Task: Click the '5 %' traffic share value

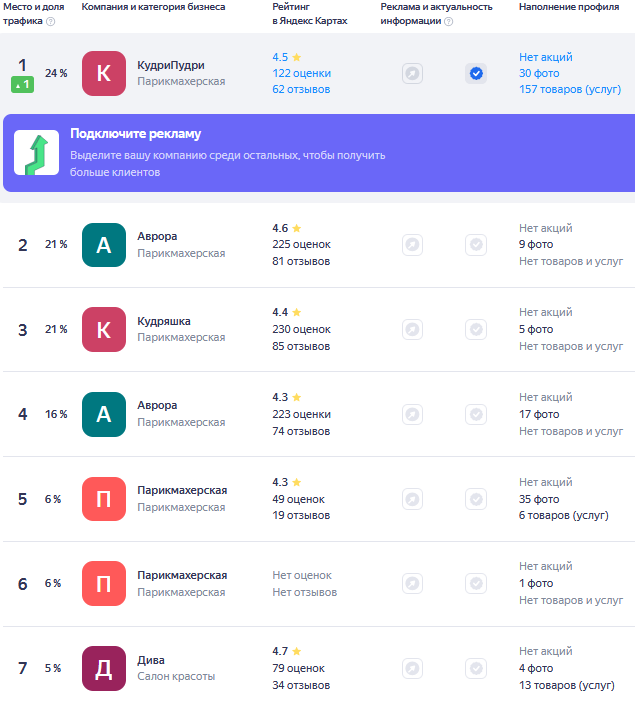Action: [53, 669]
